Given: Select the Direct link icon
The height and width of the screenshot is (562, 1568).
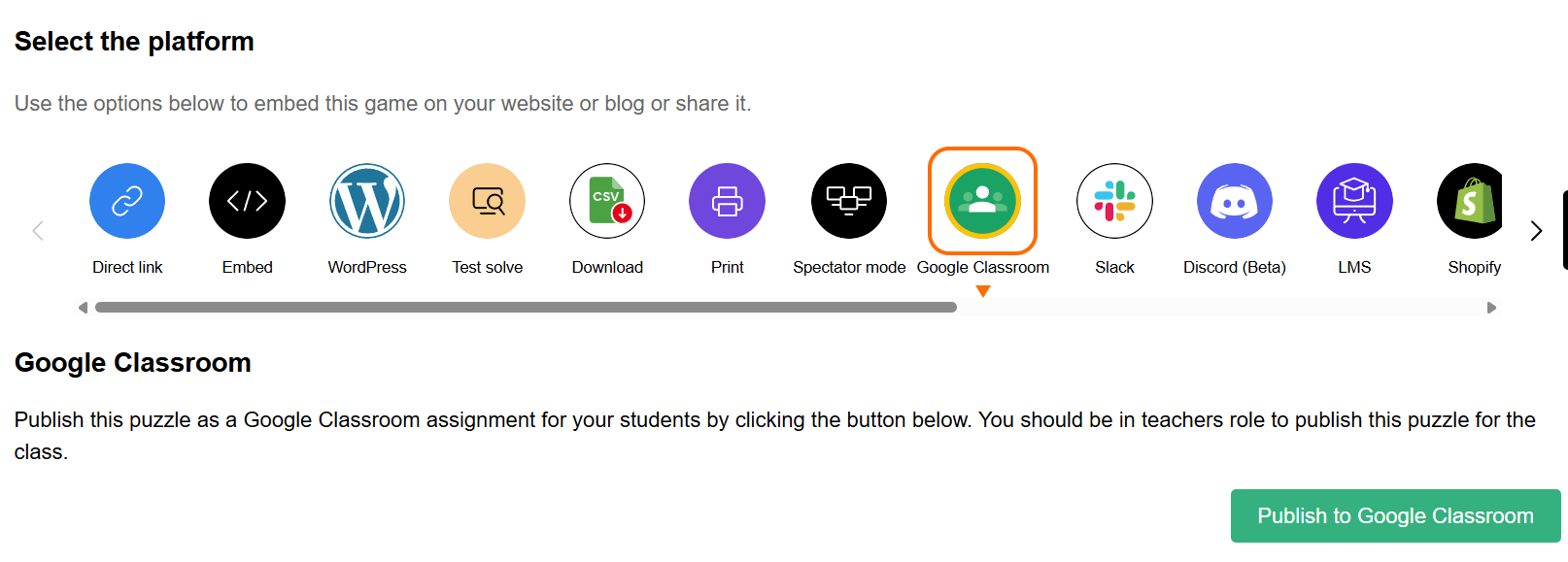Looking at the screenshot, I should click(x=127, y=201).
